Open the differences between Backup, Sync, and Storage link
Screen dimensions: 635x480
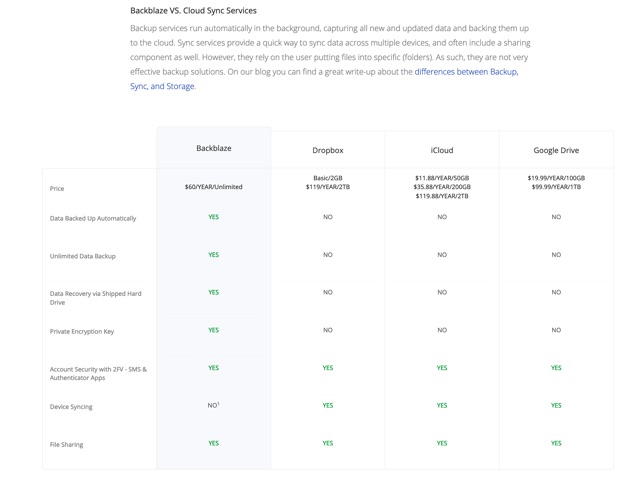point(466,72)
